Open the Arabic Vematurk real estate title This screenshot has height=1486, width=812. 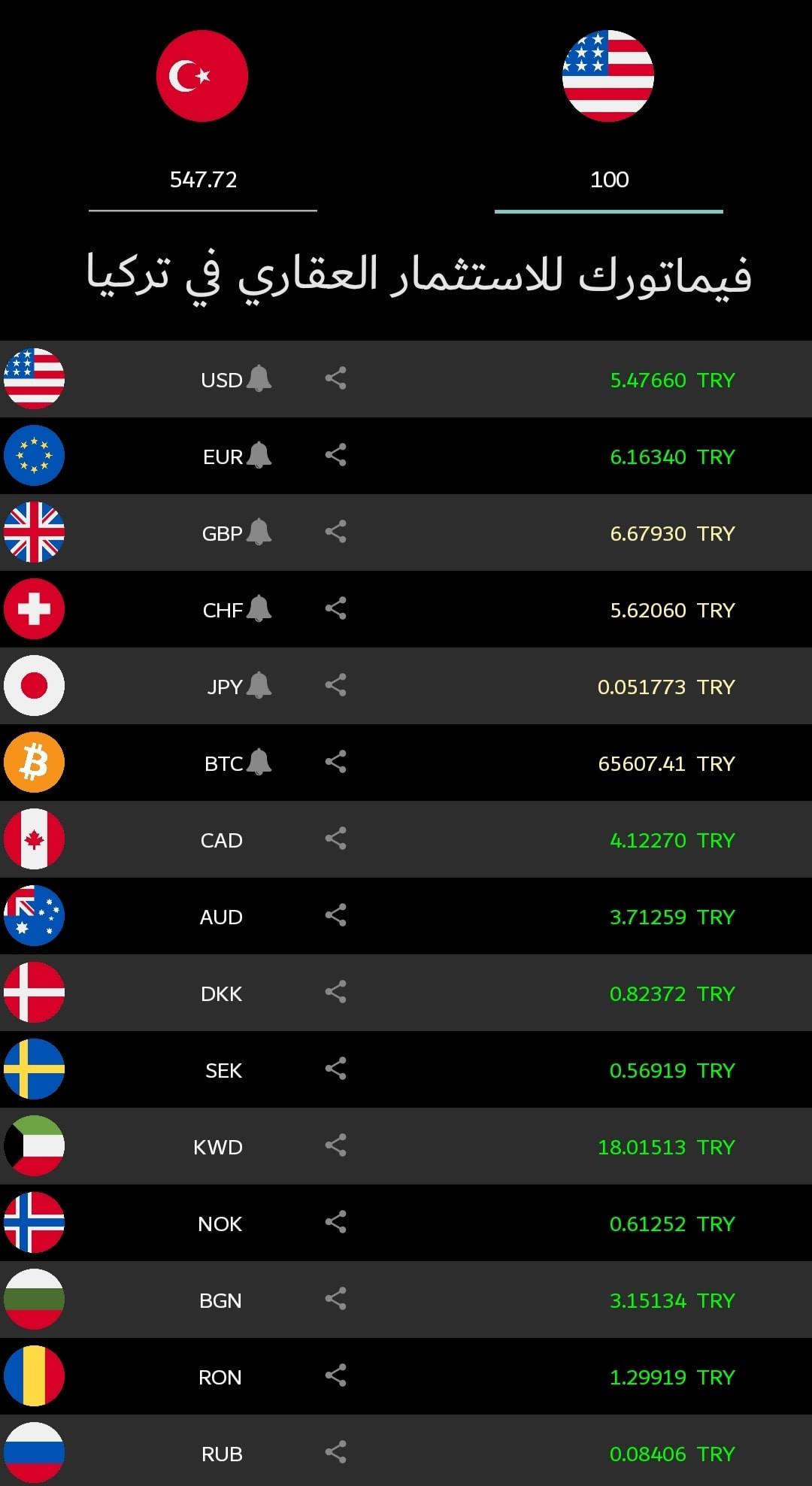(x=419, y=275)
